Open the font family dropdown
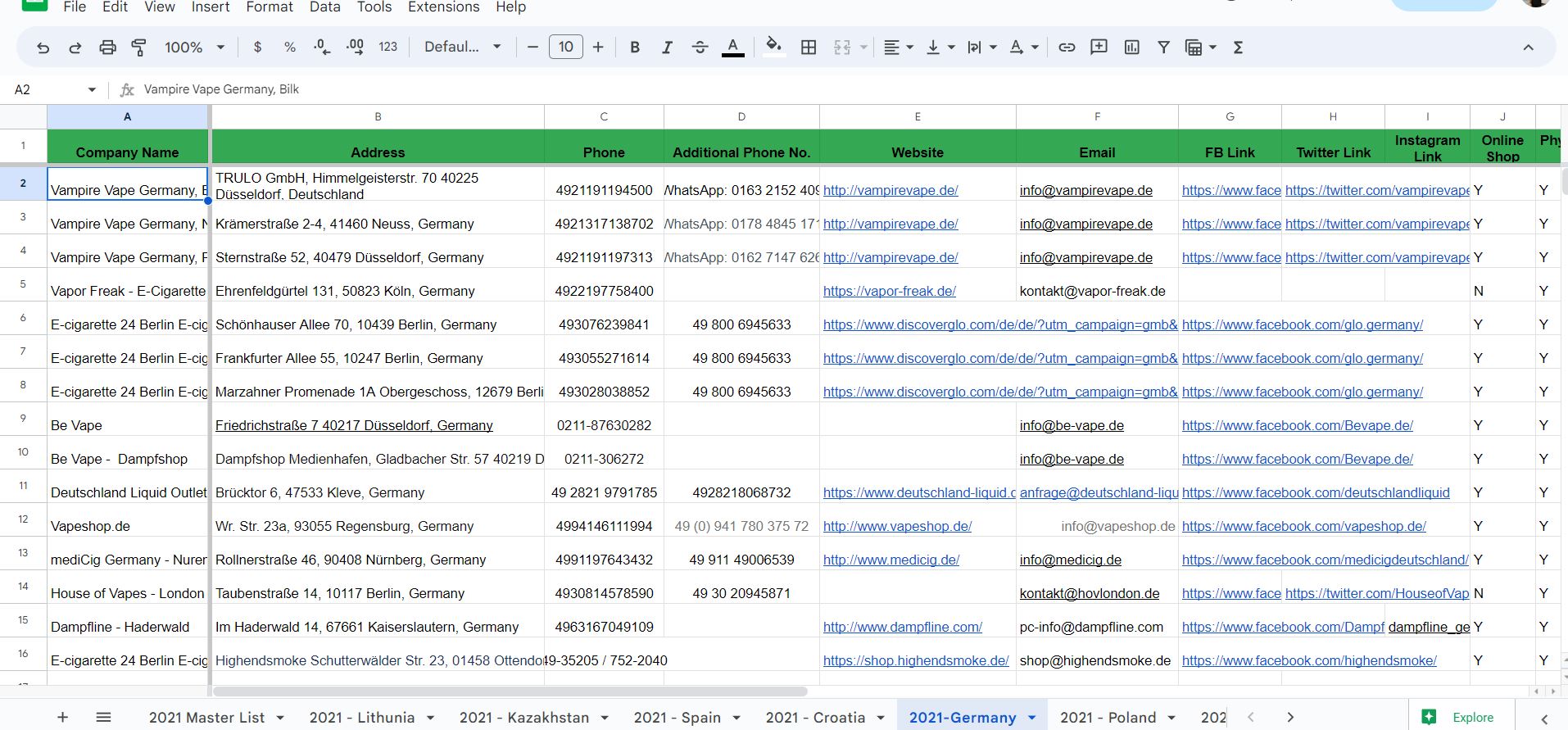1568x730 pixels. coord(462,48)
